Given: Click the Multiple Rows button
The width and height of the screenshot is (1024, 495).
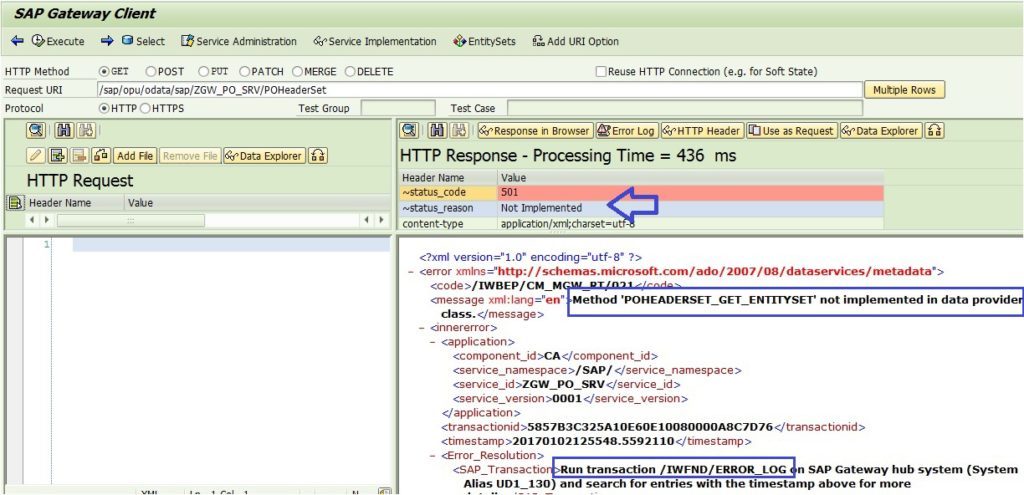Looking at the screenshot, I should pos(904,90).
